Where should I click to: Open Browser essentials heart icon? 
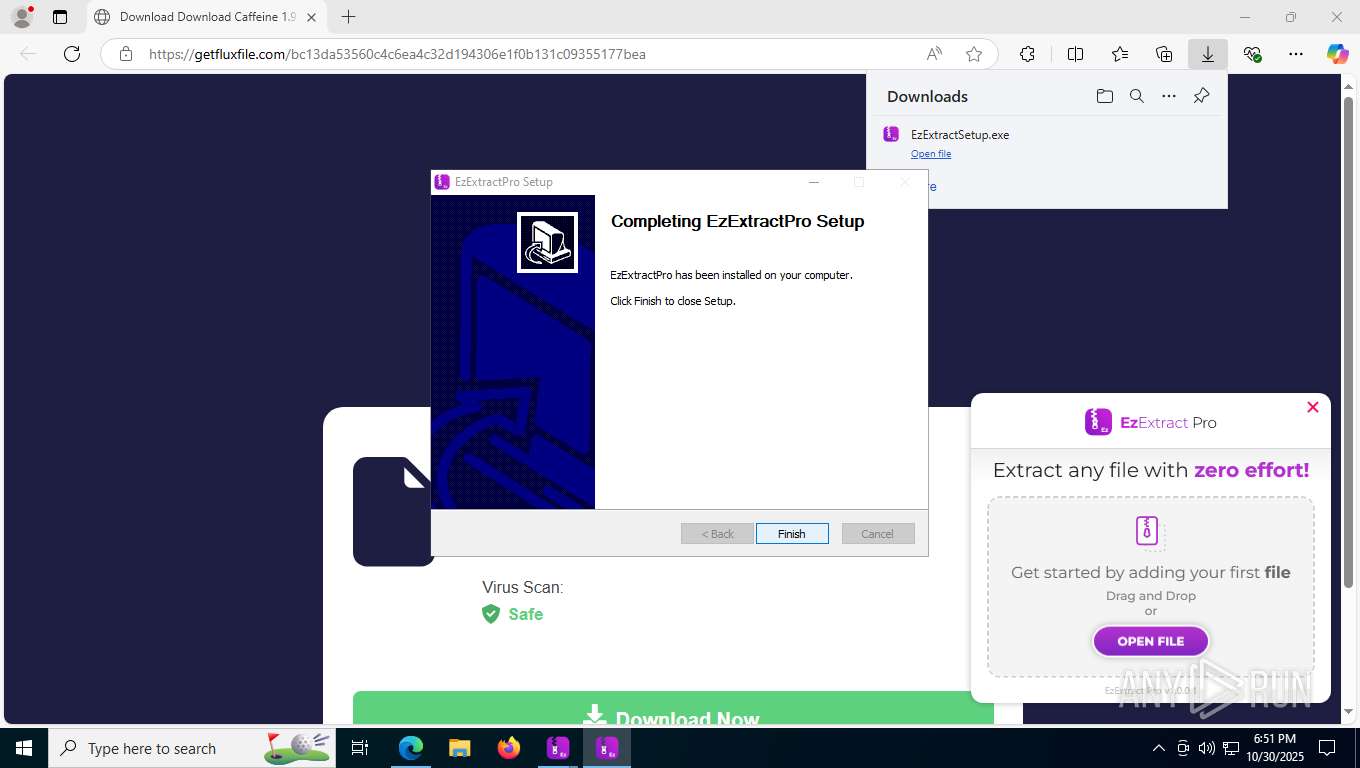coord(1252,54)
